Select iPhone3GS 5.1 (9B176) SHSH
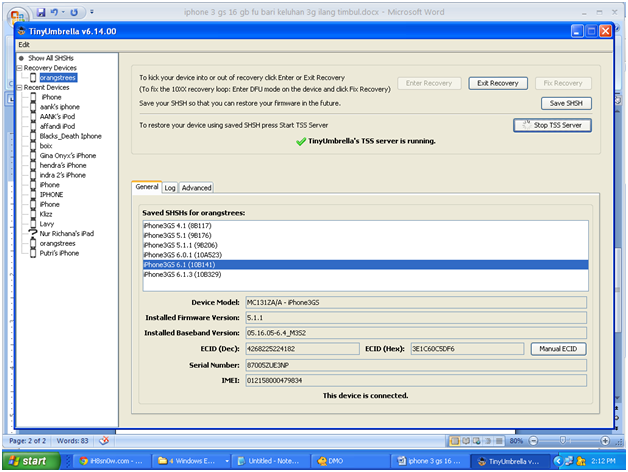The image size is (628, 472). click(365, 236)
